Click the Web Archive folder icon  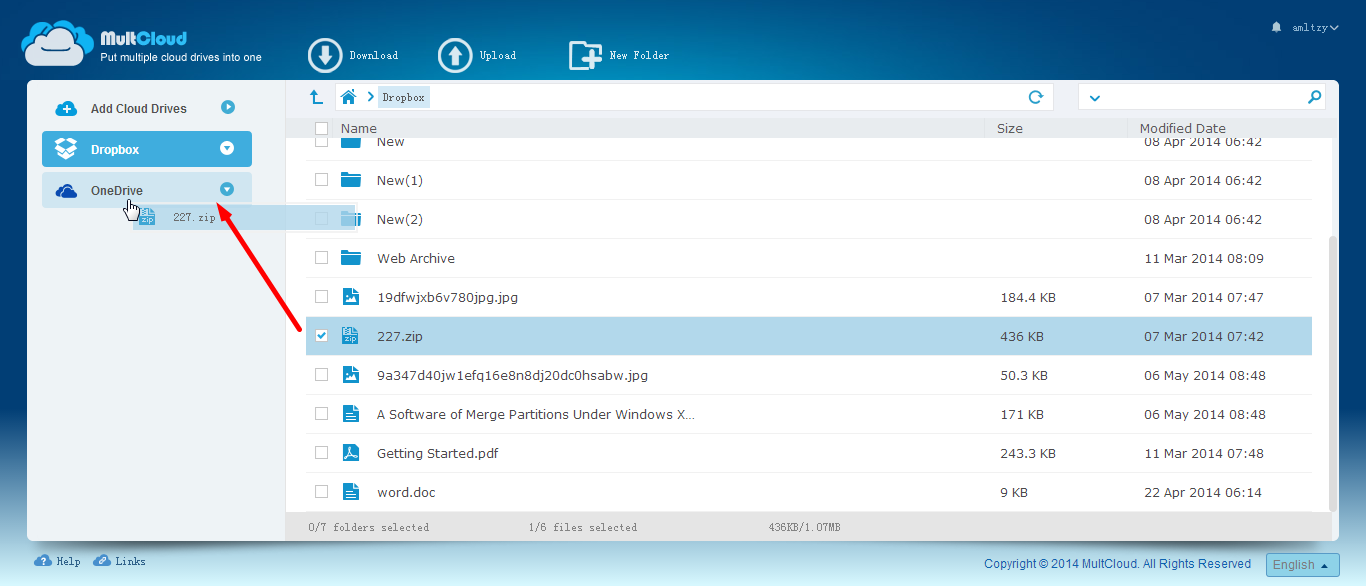tap(350, 258)
